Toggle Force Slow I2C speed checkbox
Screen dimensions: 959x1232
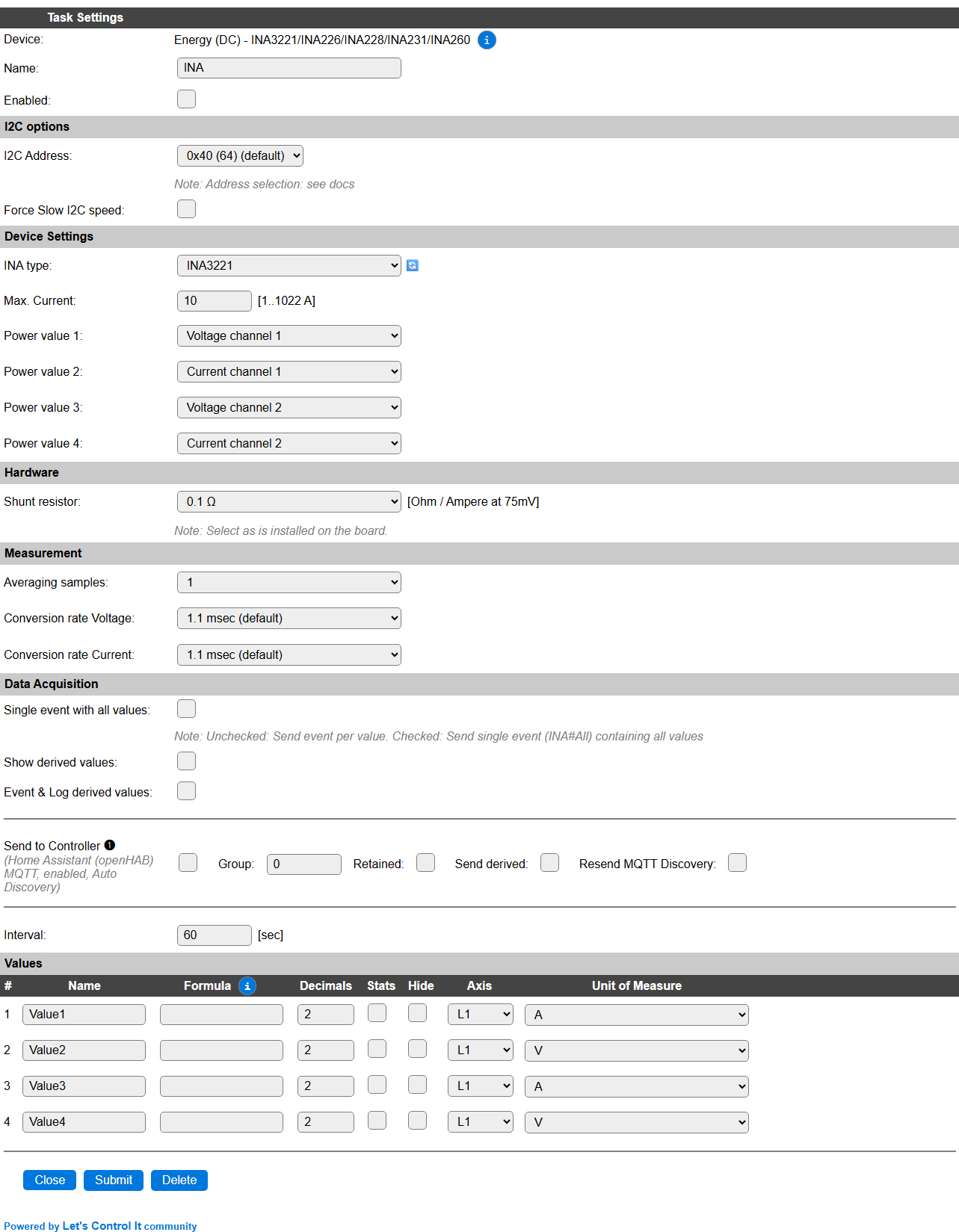(x=187, y=209)
